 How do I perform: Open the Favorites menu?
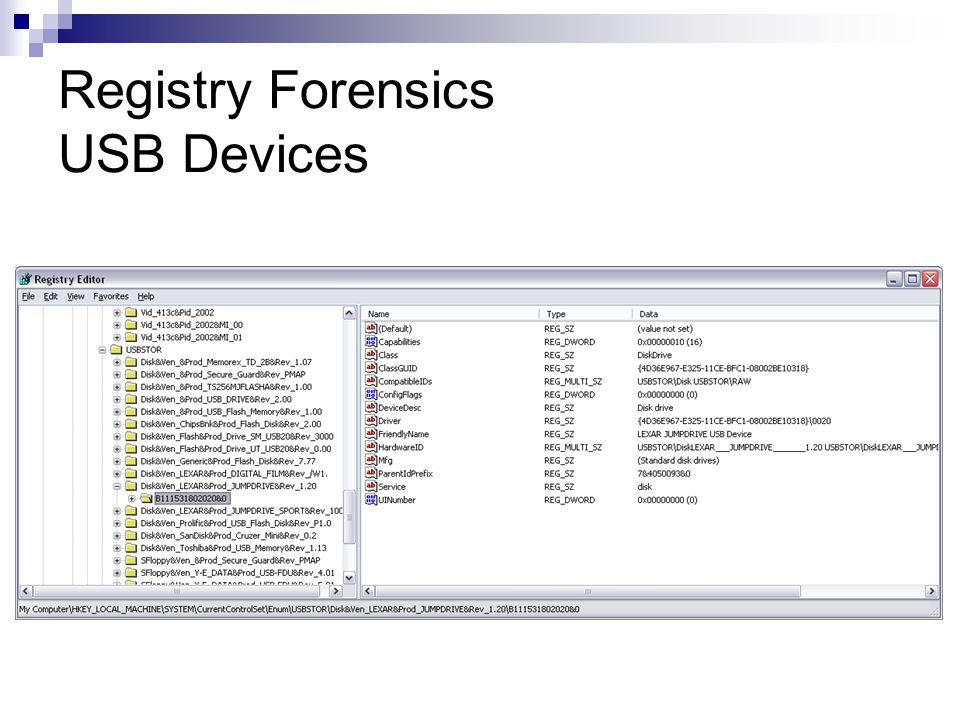pos(111,296)
